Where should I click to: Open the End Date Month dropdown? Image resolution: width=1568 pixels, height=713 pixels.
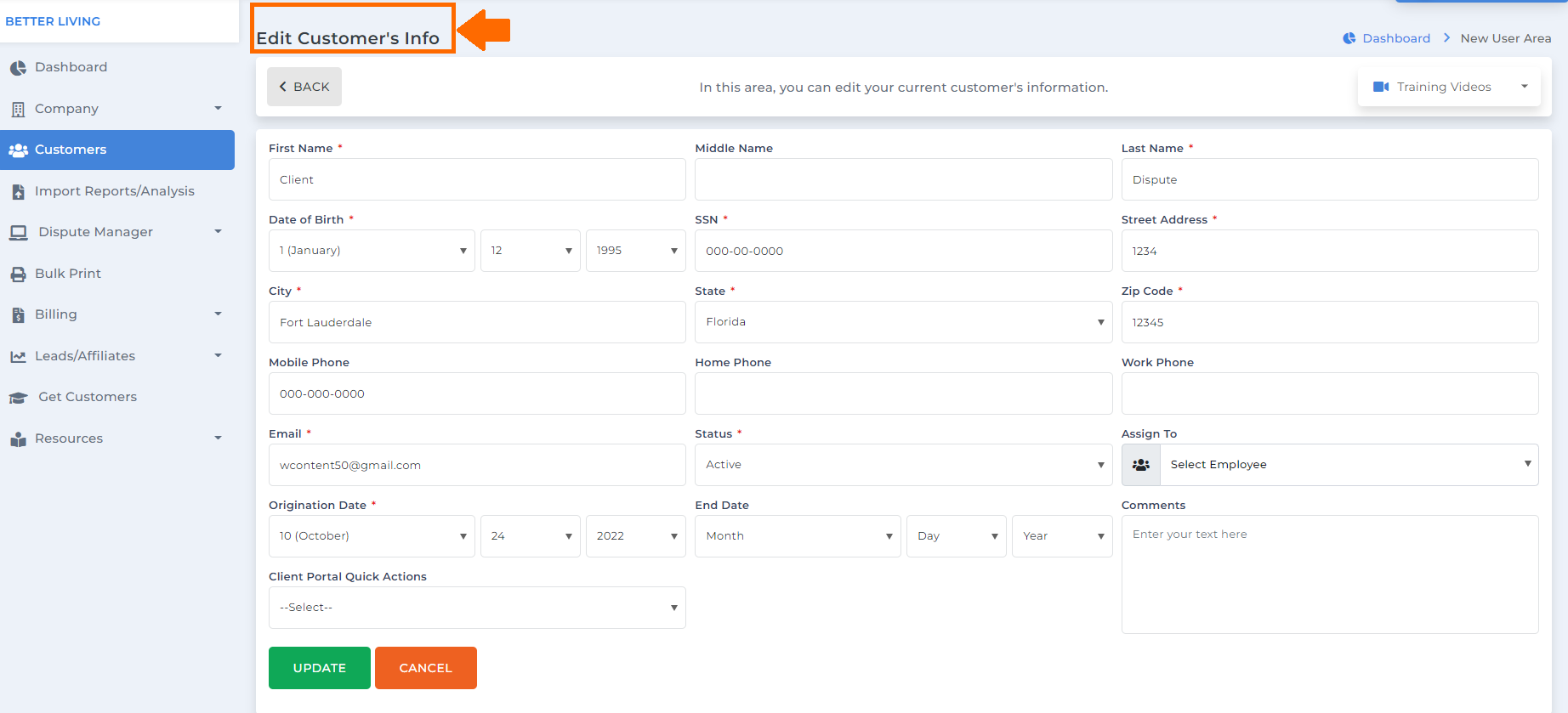(x=798, y=536)
